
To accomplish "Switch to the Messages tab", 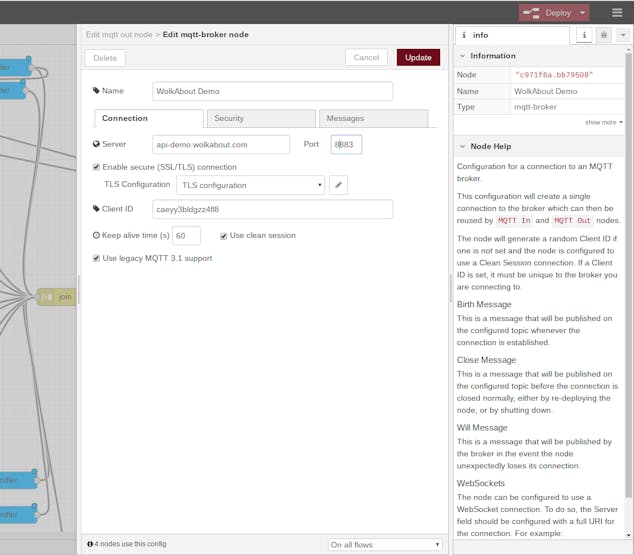I will click(x=373, y=118).
